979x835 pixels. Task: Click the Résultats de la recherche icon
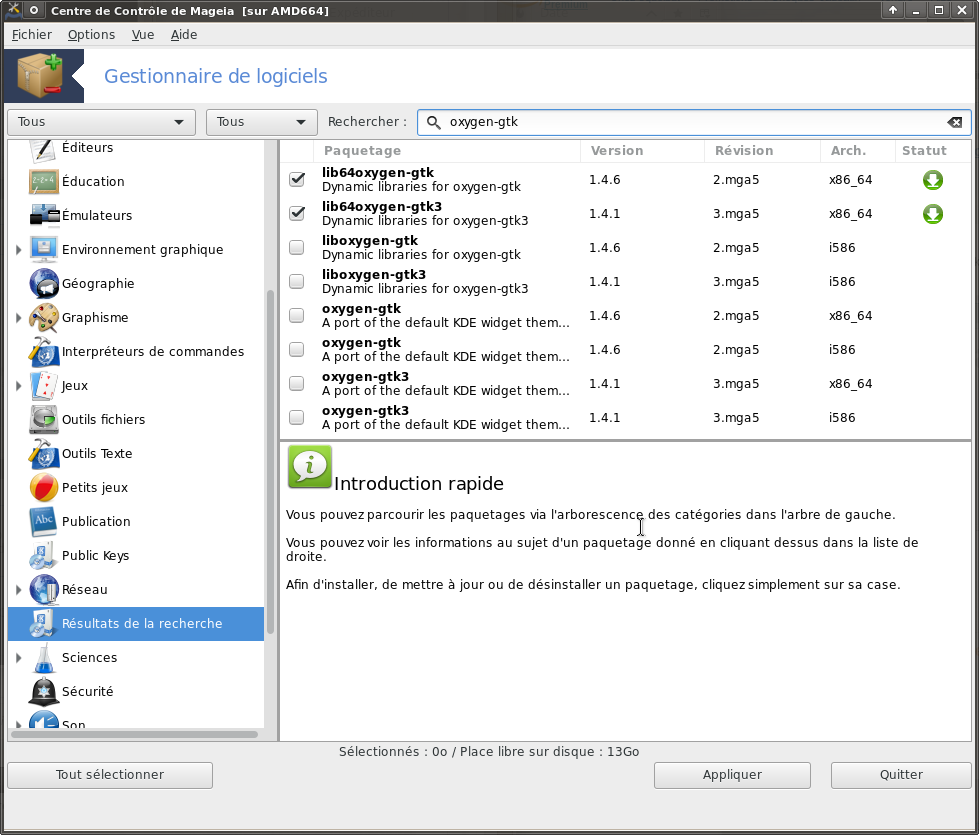(x=44, y=624)
